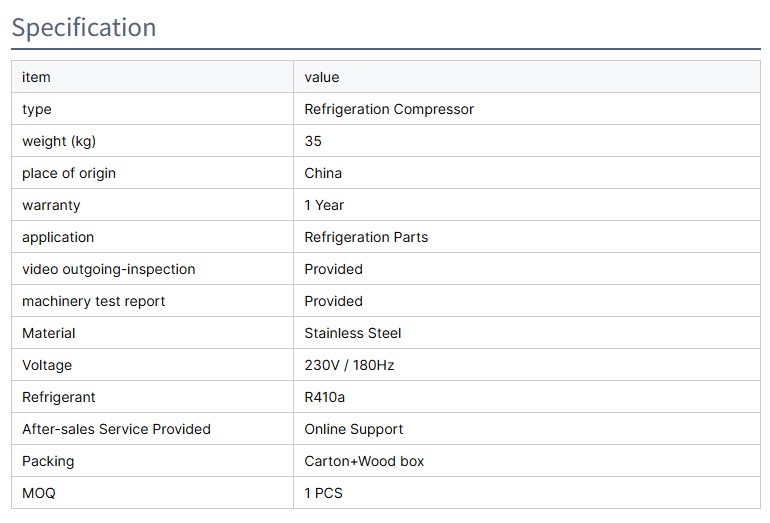Click the warranty row label
Viewport: 770px width, 523px height.
(x=51, y=205)
